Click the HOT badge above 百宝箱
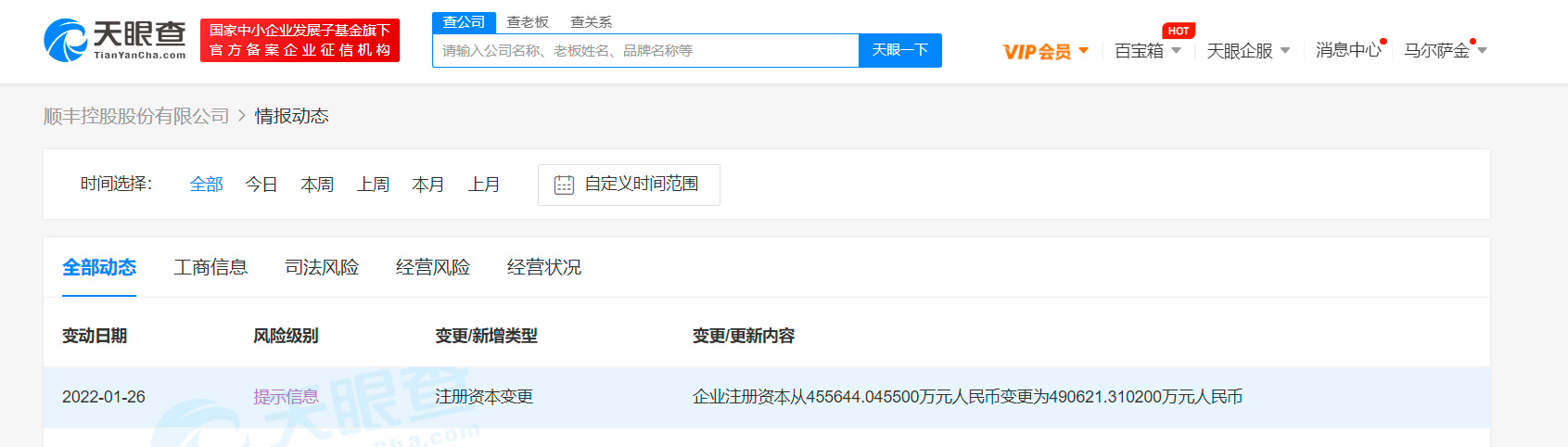Screen dimensions: 1568x447 (x=1178, y=31)
